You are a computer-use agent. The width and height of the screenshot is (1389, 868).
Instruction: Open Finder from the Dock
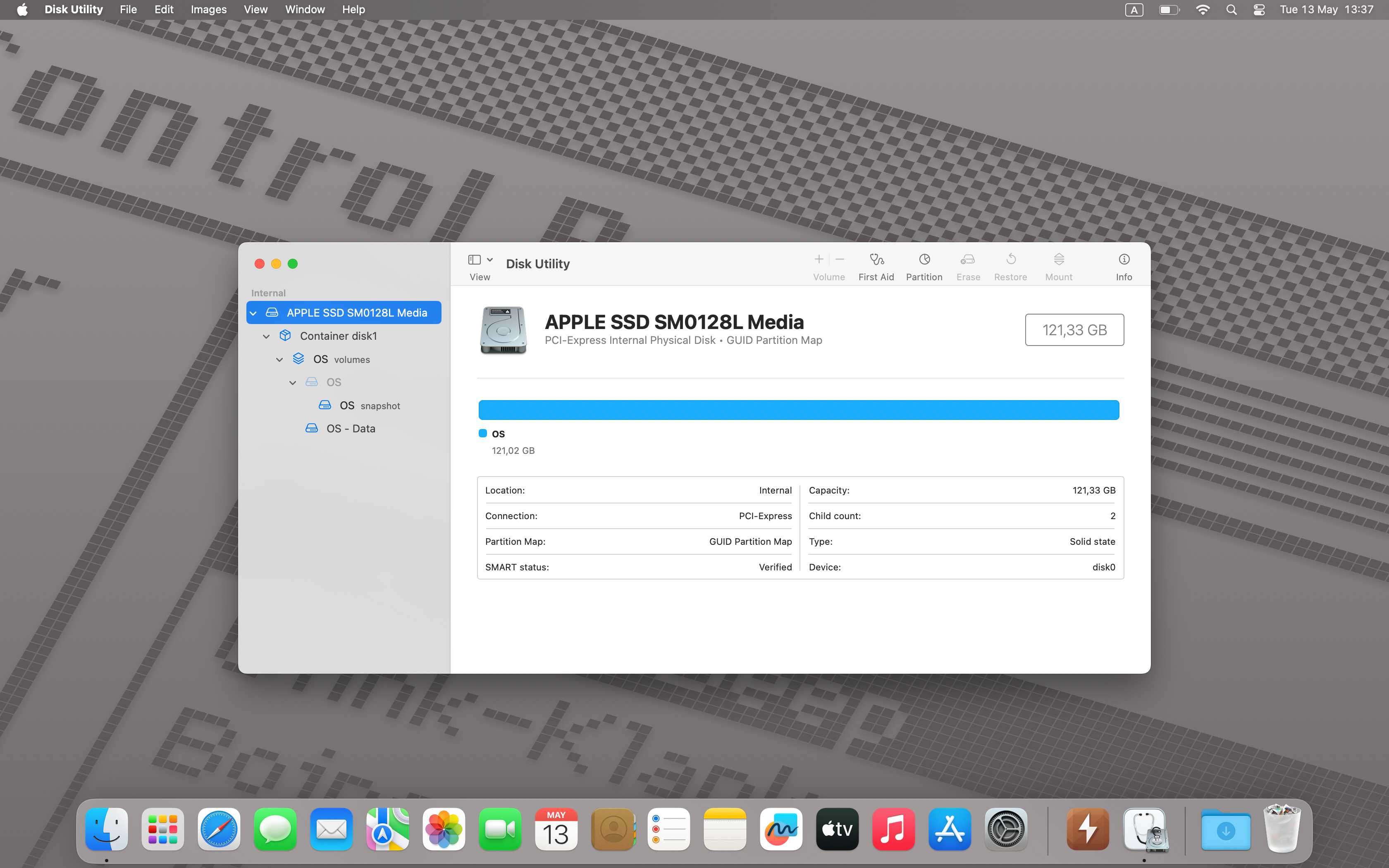point(107,829)
